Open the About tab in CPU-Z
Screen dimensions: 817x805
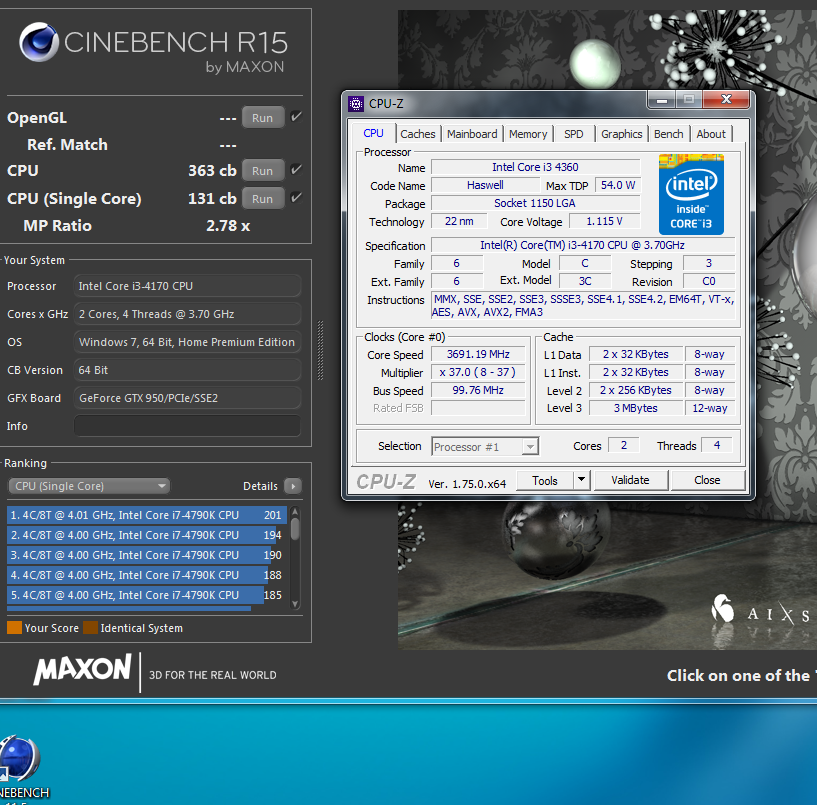click(711, 134)
